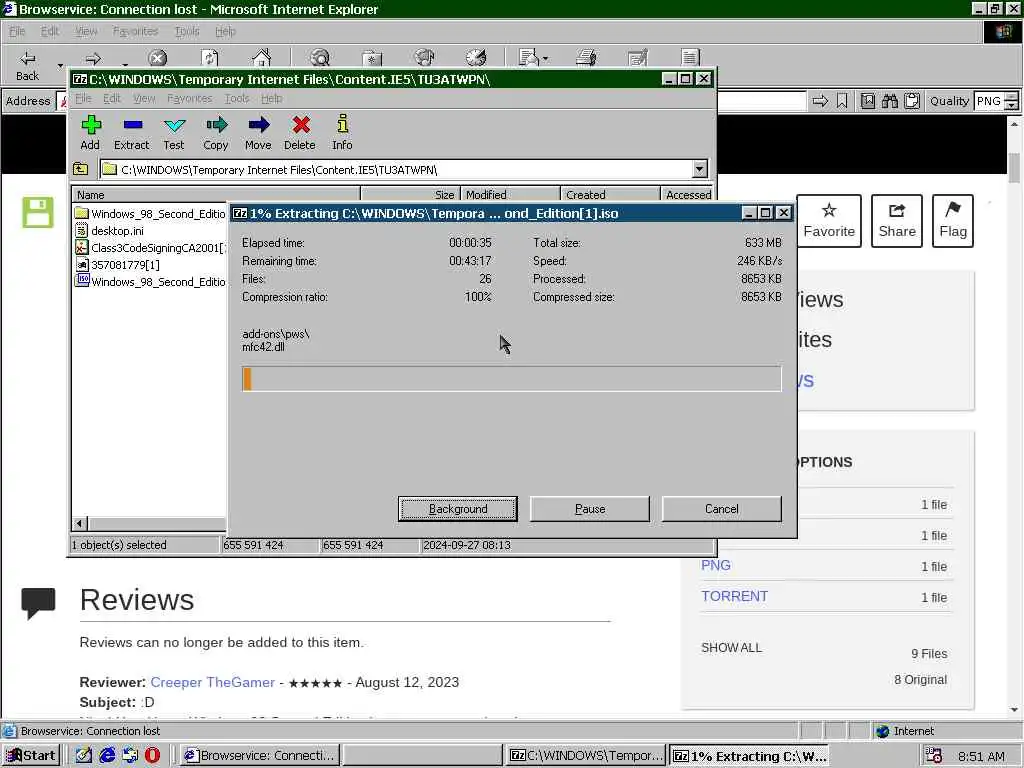The width and height of the screenshot is (1024, 768).
Task: Open Creeper TheGamer reviewer link
Action: tap(212, 682)
